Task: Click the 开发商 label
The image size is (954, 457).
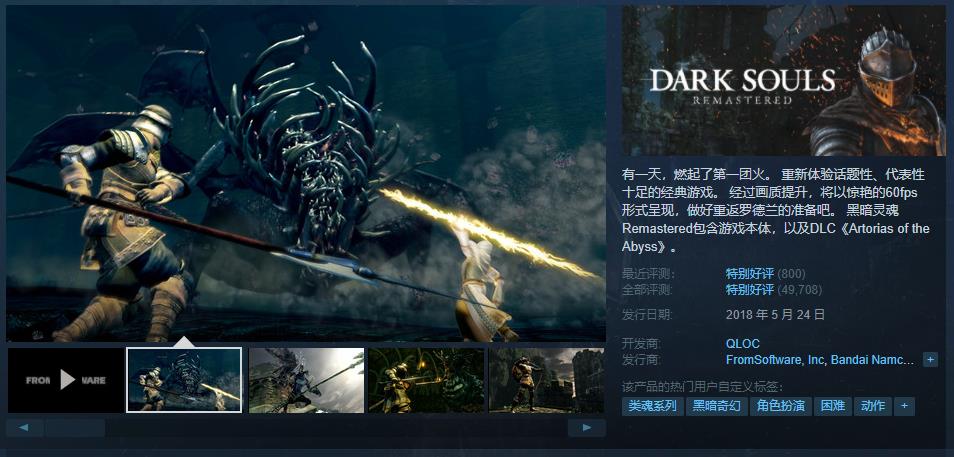Action: pyautogui.click(x=641, y=344)
